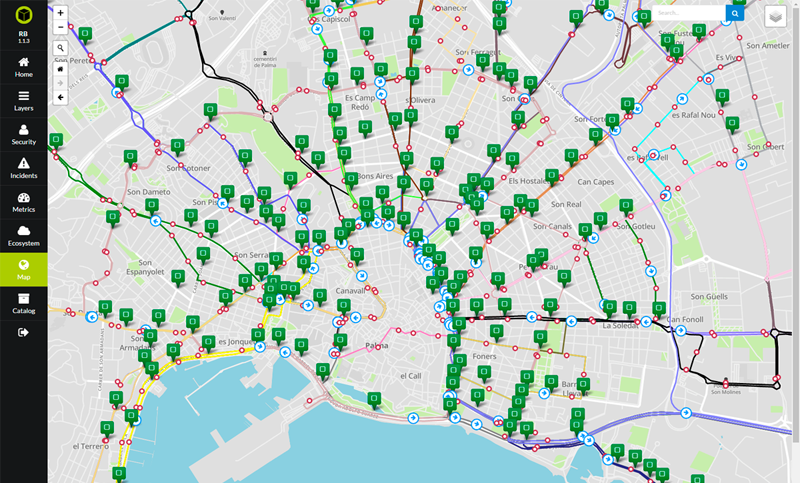The width and height of the screenshot is (800, 483).
Task: Click the Canavall map label
Action: click(351, 291)
